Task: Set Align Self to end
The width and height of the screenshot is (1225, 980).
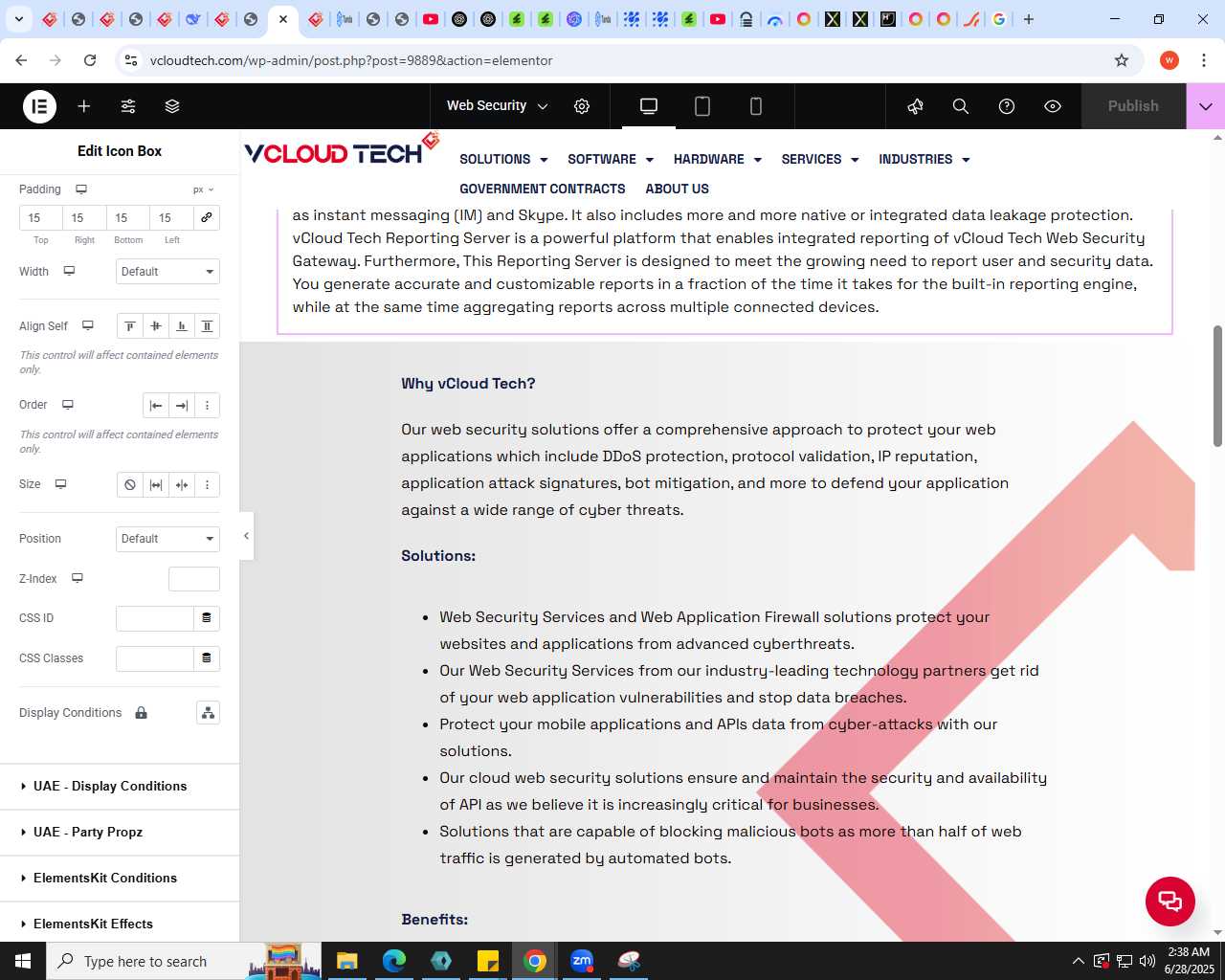Action: 182,326
